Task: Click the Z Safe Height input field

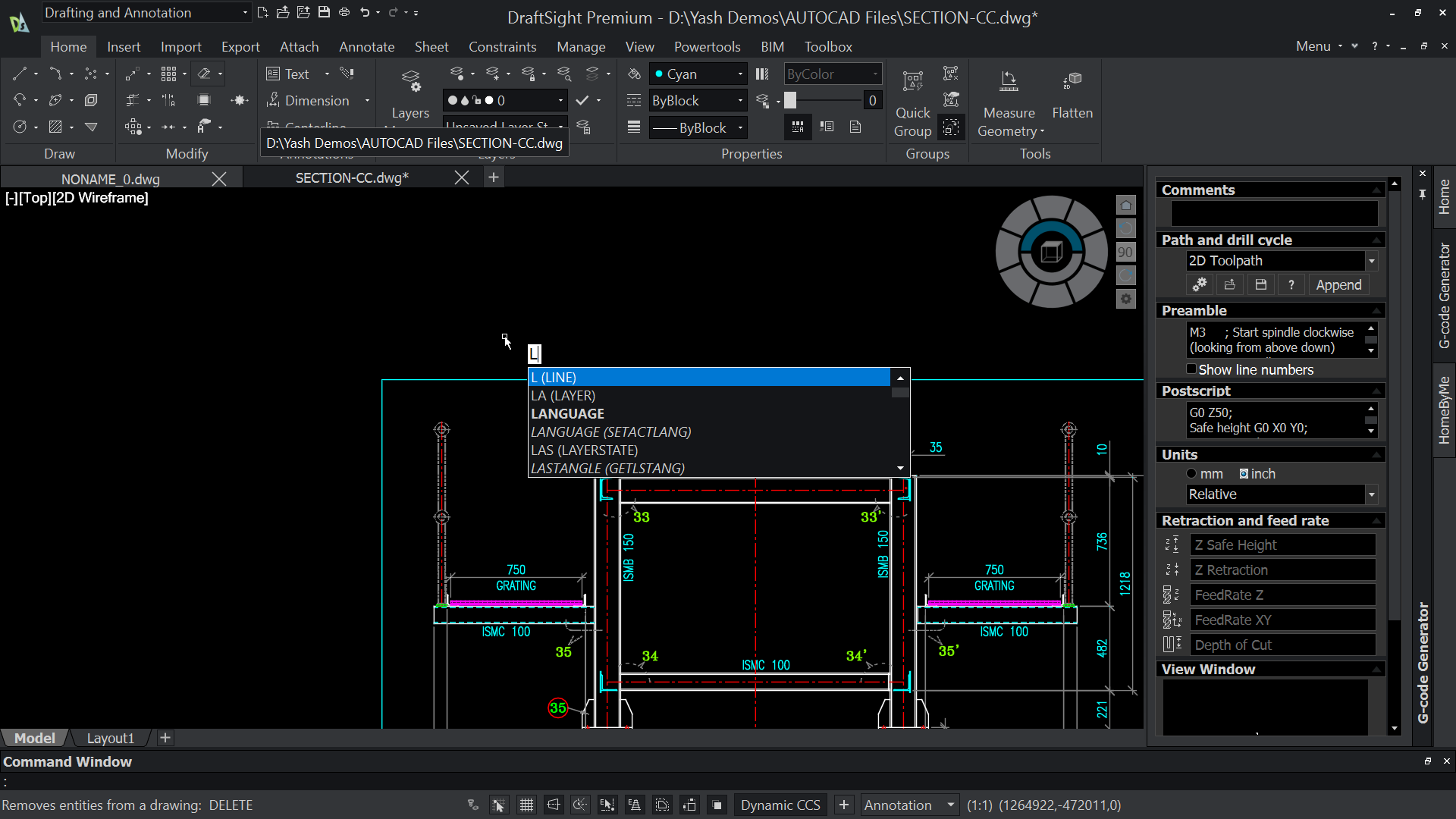Action: click(x=1282, y=544)
